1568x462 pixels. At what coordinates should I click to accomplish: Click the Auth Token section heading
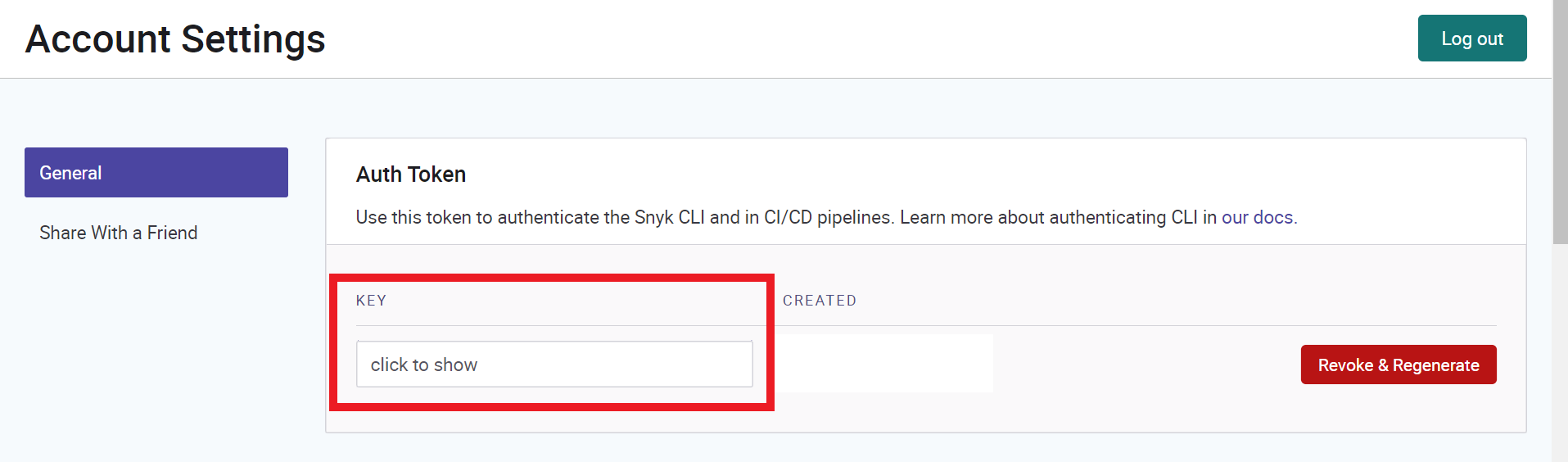411,174
